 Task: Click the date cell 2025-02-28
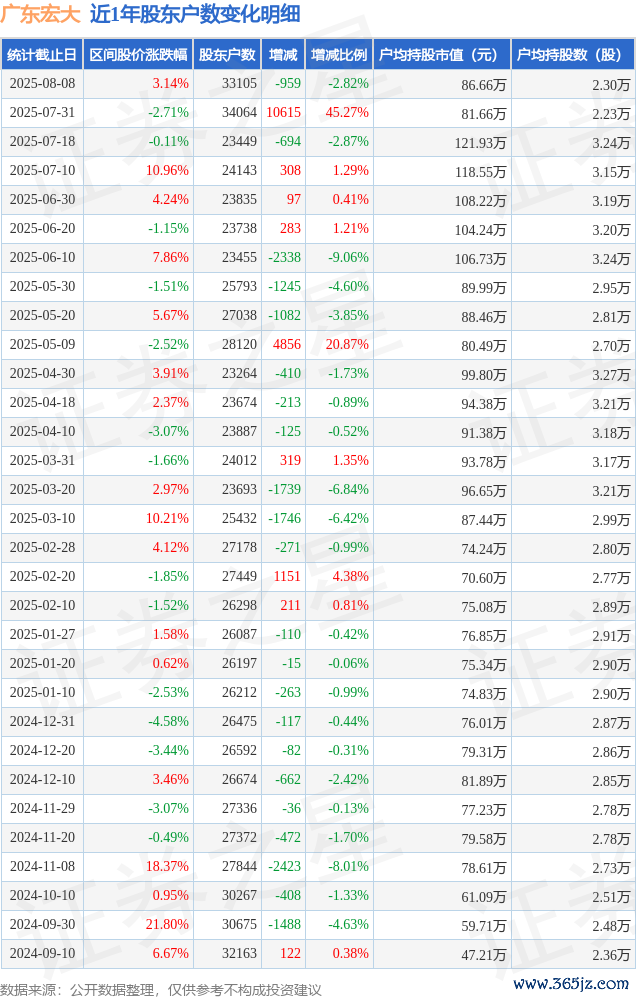pyautogui.click(x=42, y=547)
